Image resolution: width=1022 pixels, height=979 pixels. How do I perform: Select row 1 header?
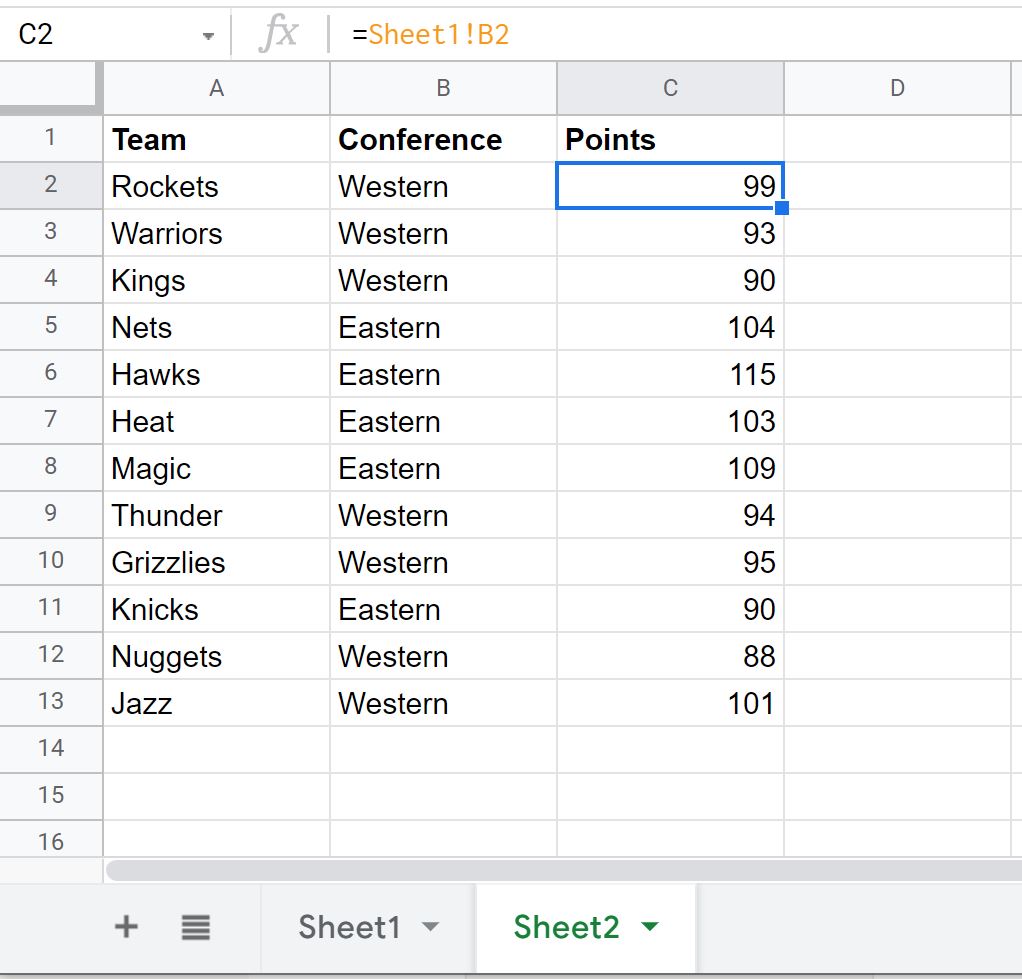51,139
